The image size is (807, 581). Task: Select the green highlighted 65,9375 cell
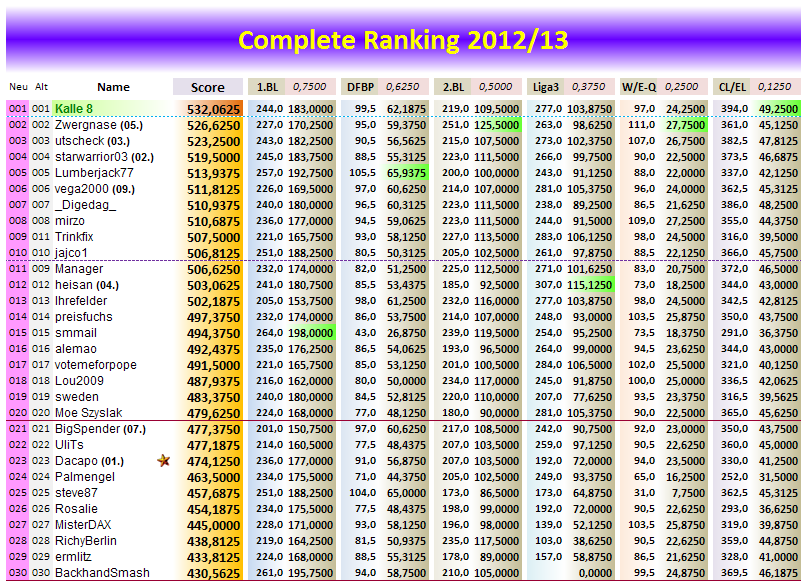[x=404, y=173]
